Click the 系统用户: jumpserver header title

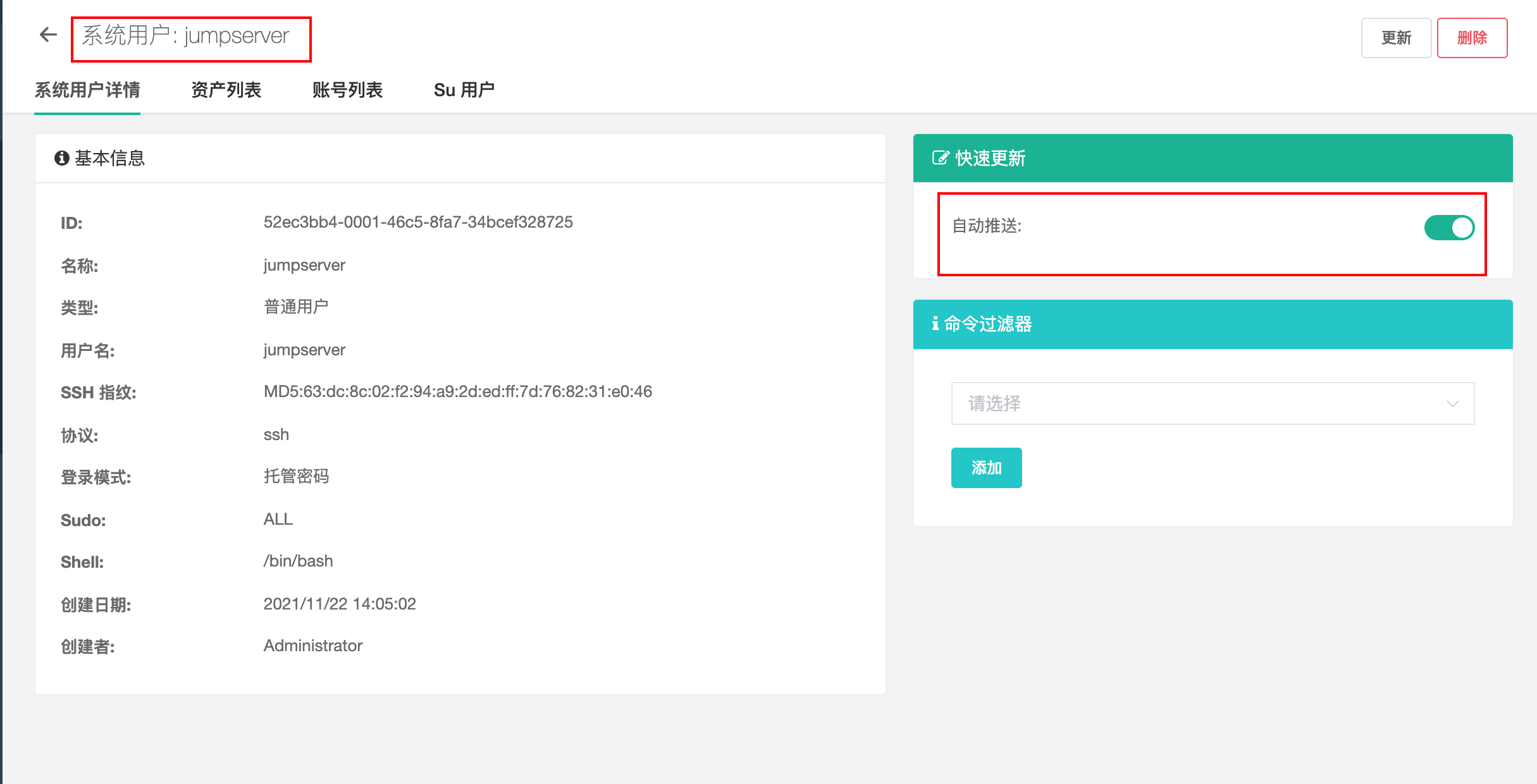(x=187, y=37)
